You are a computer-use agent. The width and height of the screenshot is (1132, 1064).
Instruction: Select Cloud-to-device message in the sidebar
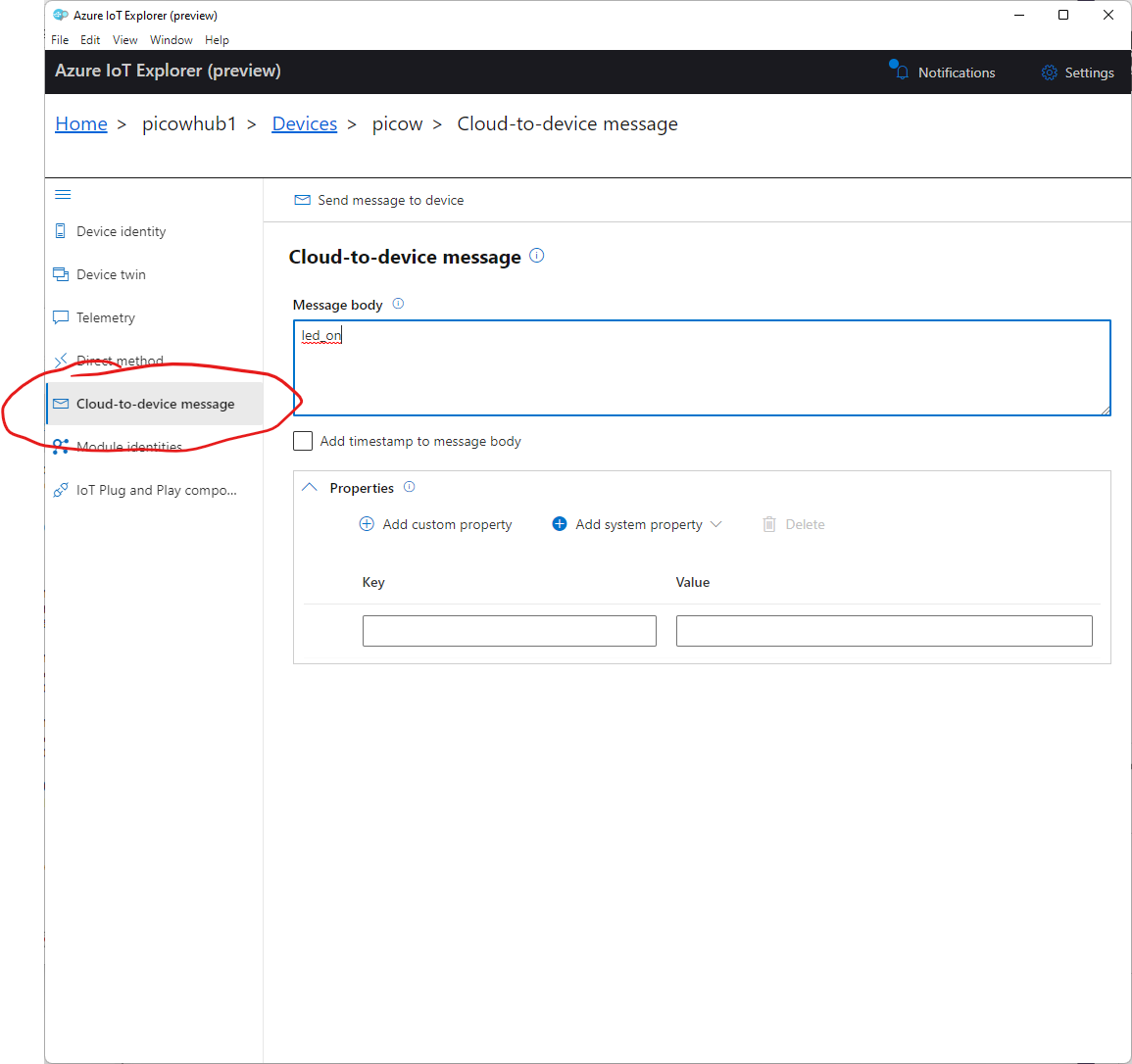click(155, 404)
